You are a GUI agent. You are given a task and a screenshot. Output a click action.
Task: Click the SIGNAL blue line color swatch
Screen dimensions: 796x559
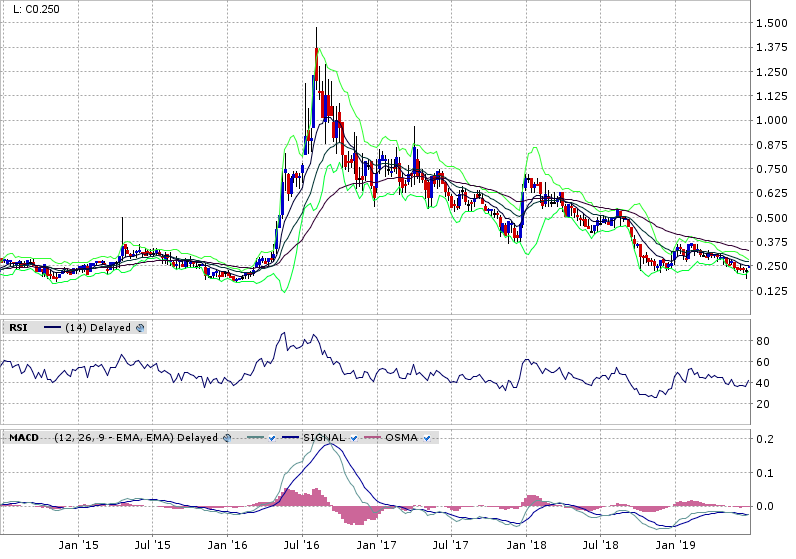pyautogui.click(x=293, y=438)
